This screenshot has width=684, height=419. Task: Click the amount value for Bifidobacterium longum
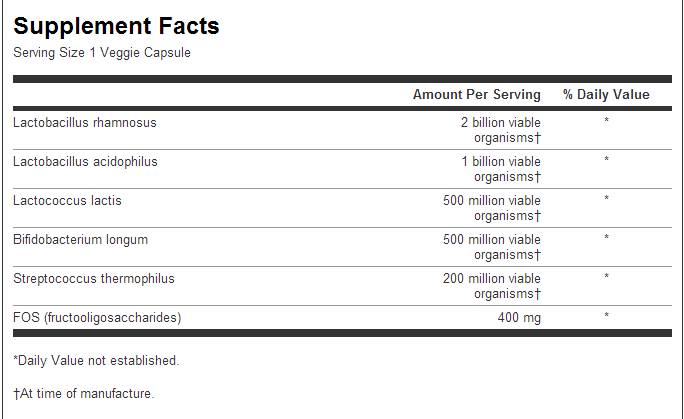[491, 247]
